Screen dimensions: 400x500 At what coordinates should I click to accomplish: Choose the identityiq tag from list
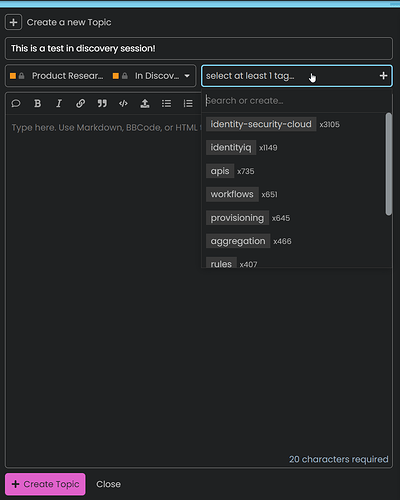(231, 148)
